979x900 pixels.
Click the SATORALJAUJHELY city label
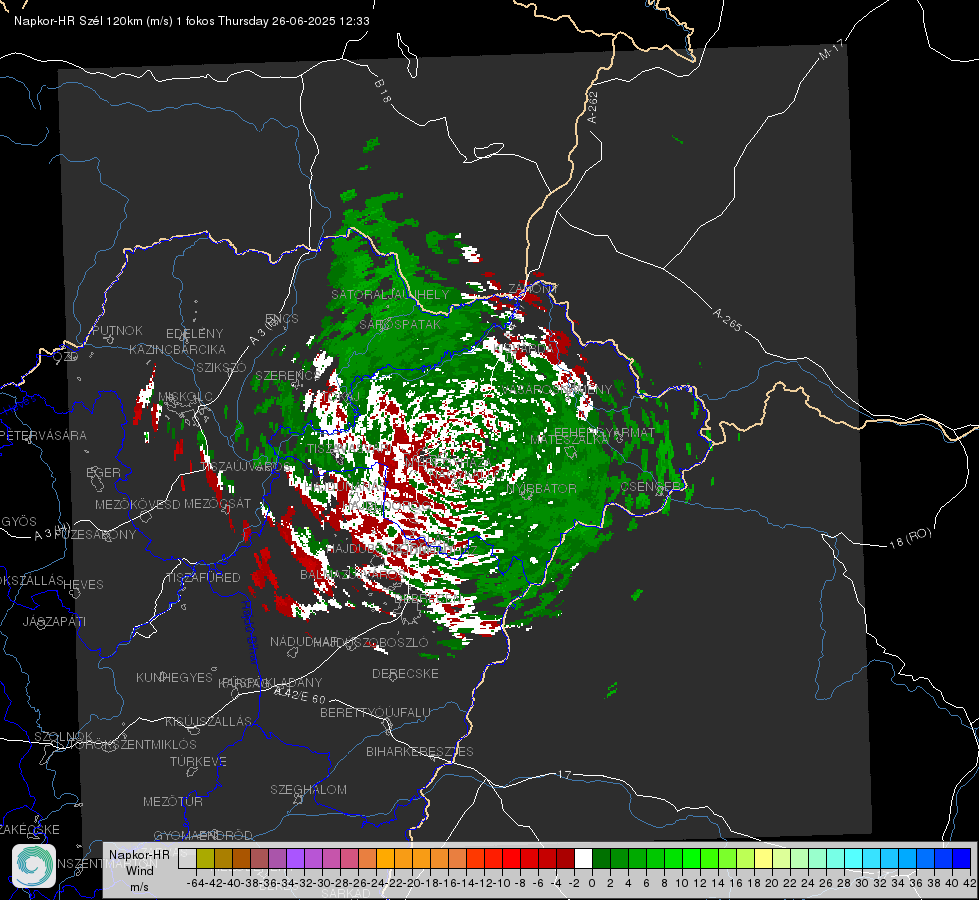tap(390, 294)
